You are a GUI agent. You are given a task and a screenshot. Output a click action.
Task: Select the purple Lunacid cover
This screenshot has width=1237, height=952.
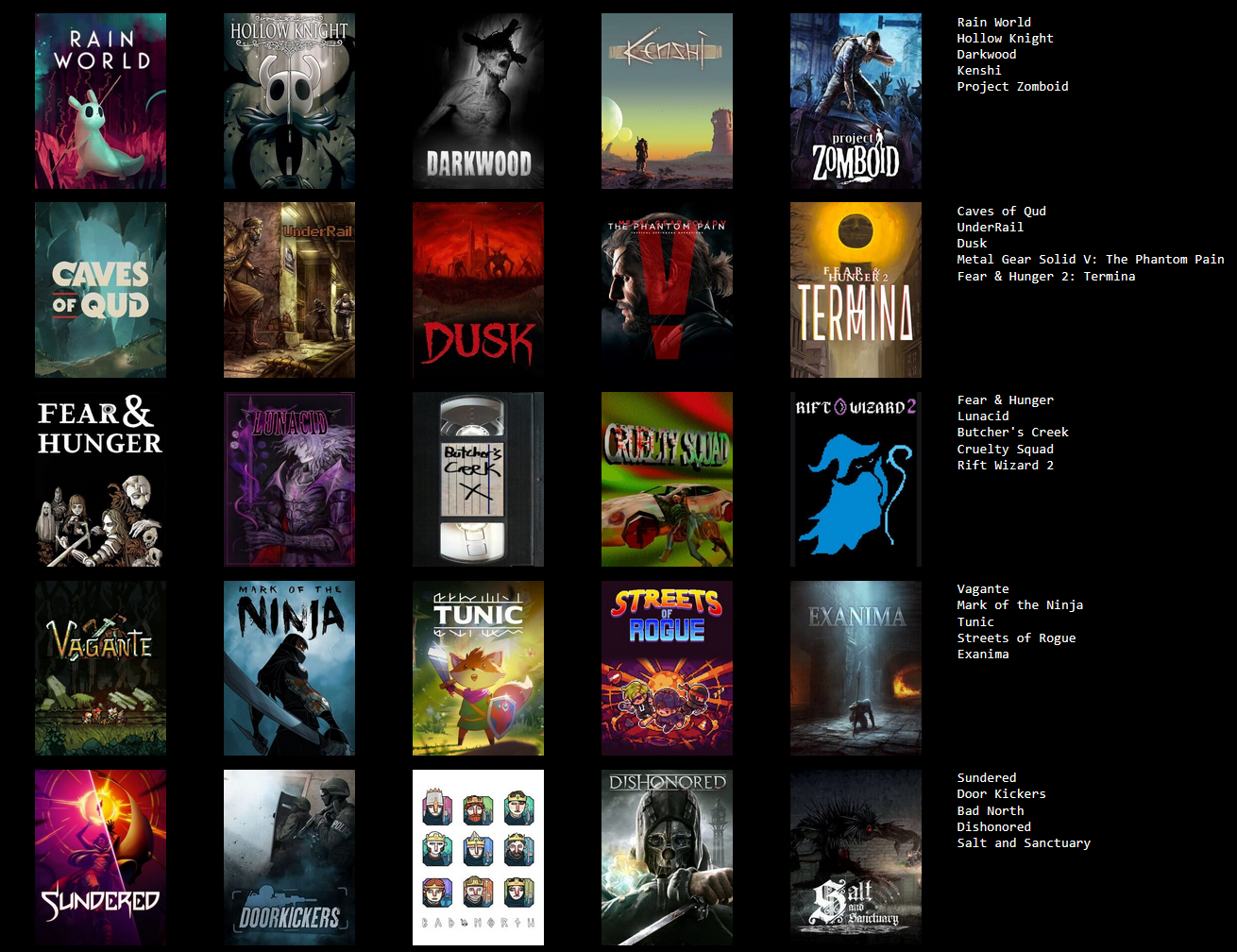tap(289, 479)
